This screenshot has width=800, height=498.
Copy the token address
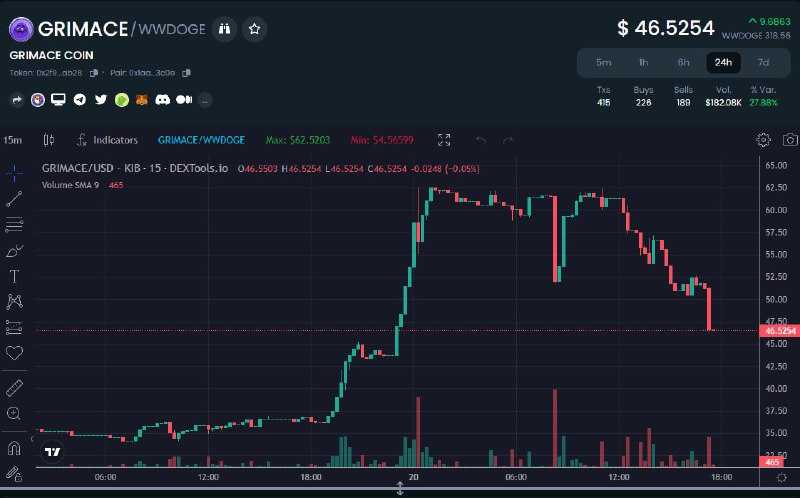coord(94,73)
